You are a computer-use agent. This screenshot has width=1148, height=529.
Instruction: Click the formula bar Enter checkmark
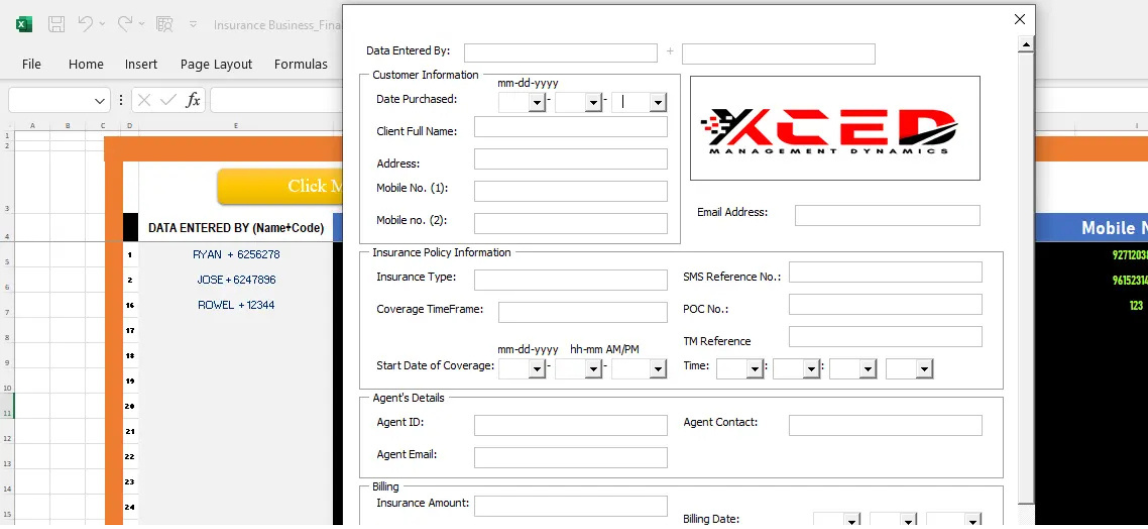168,100
